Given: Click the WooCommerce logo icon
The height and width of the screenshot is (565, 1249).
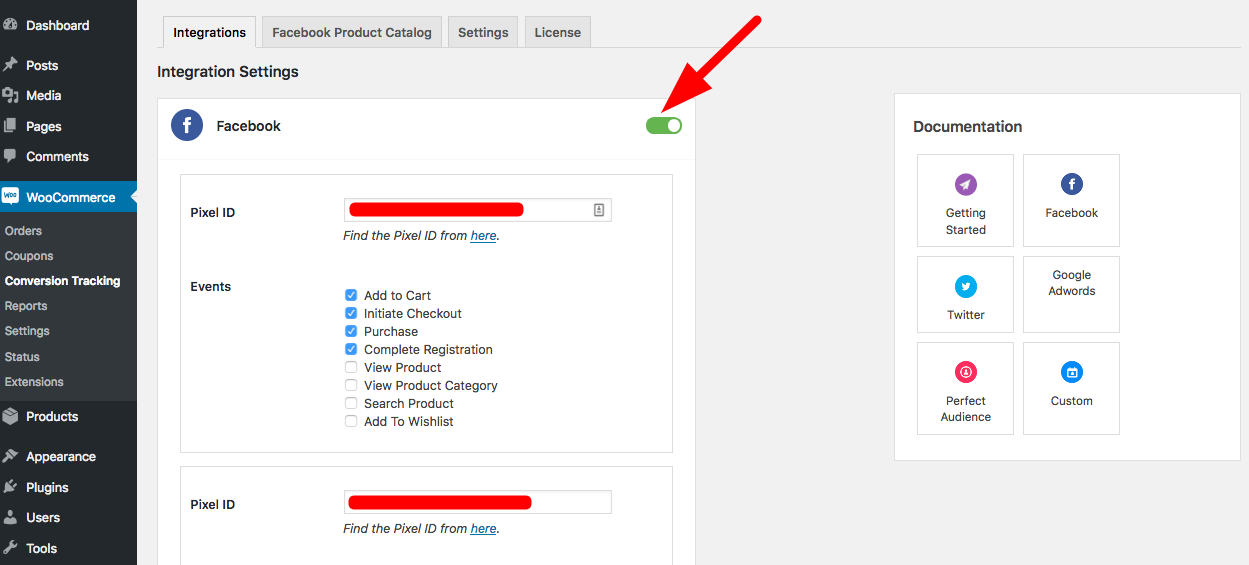Looking at the screenshot, I should pos(10,197).
